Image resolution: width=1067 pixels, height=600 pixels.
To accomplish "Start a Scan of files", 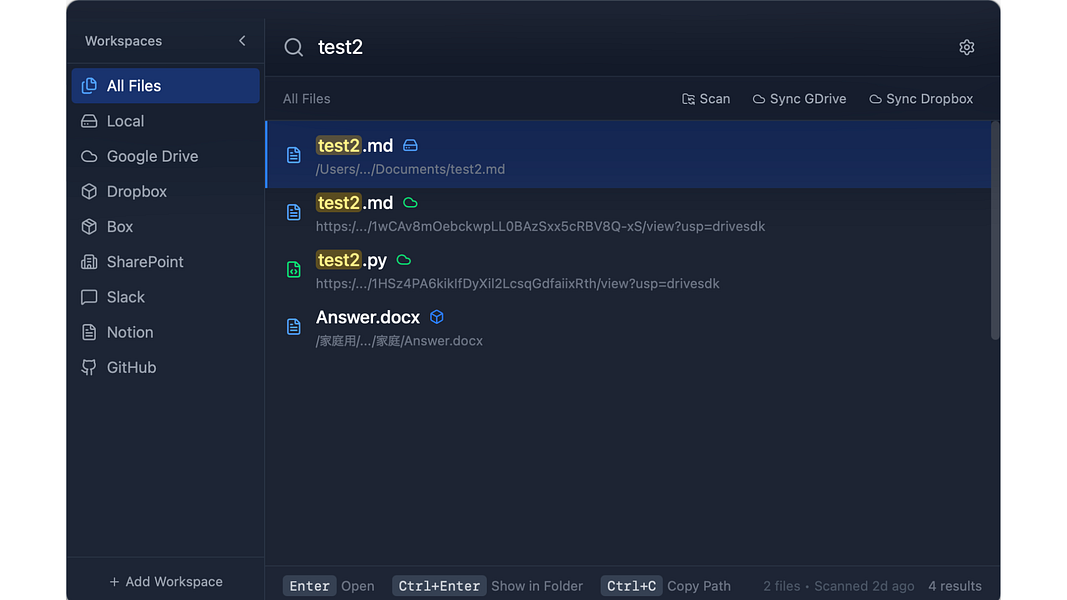I will tap(706, 98).
